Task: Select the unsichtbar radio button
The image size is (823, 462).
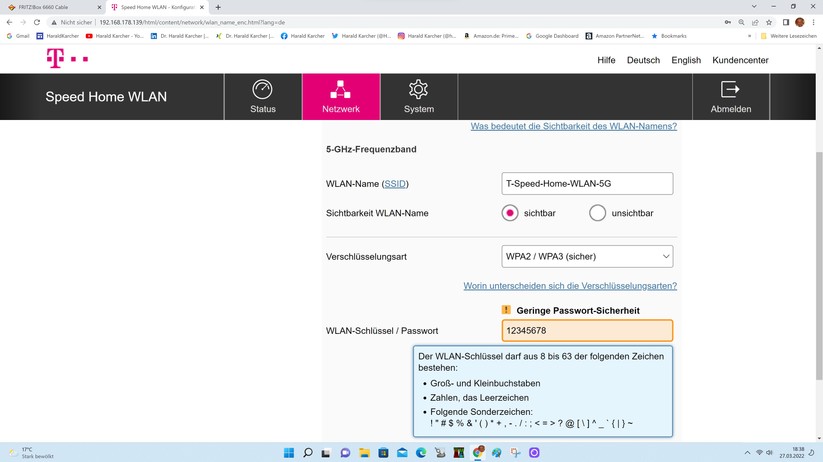Action: (x=597, y=213)
